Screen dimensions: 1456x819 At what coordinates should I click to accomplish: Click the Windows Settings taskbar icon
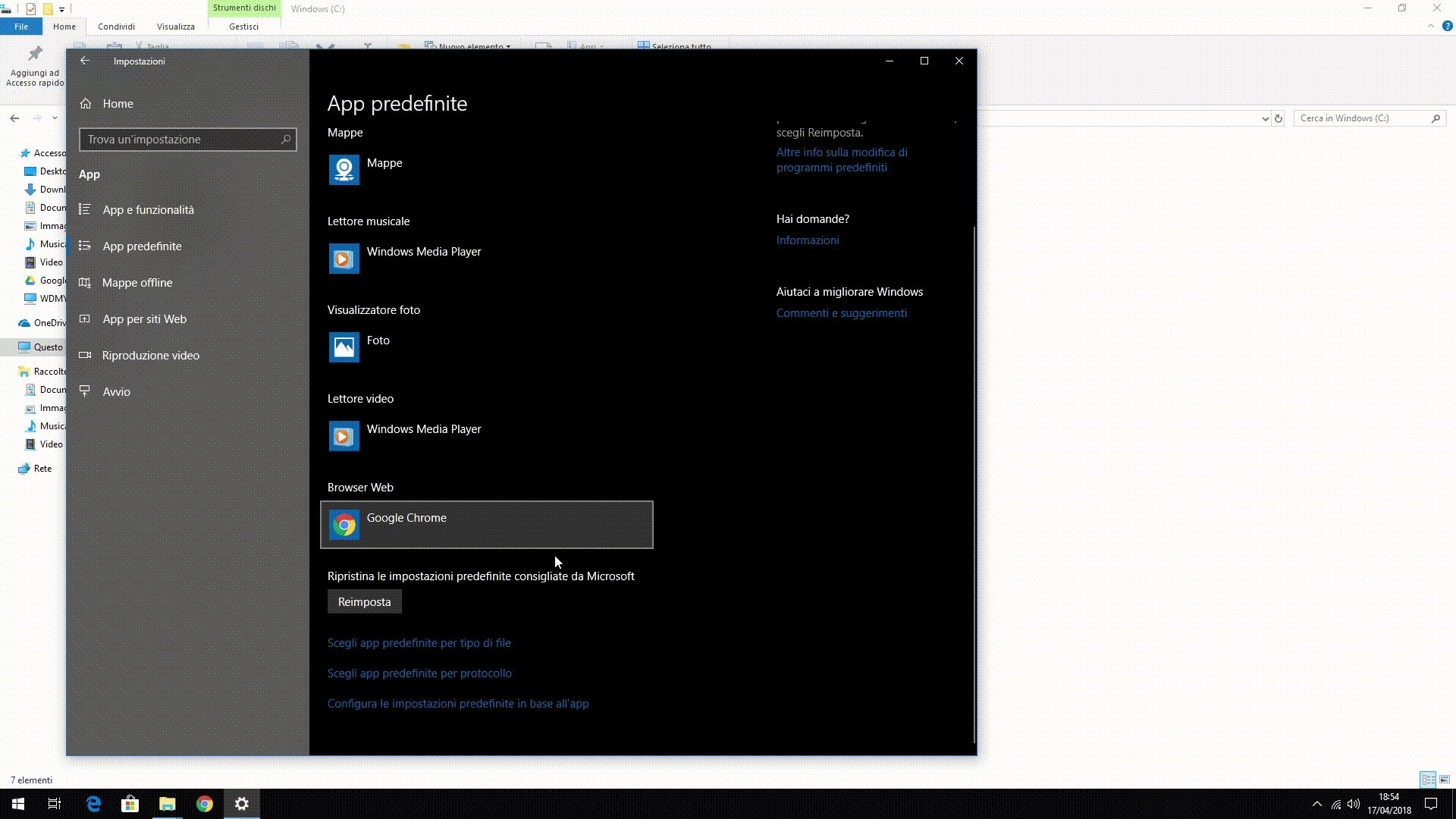[241, 803]
